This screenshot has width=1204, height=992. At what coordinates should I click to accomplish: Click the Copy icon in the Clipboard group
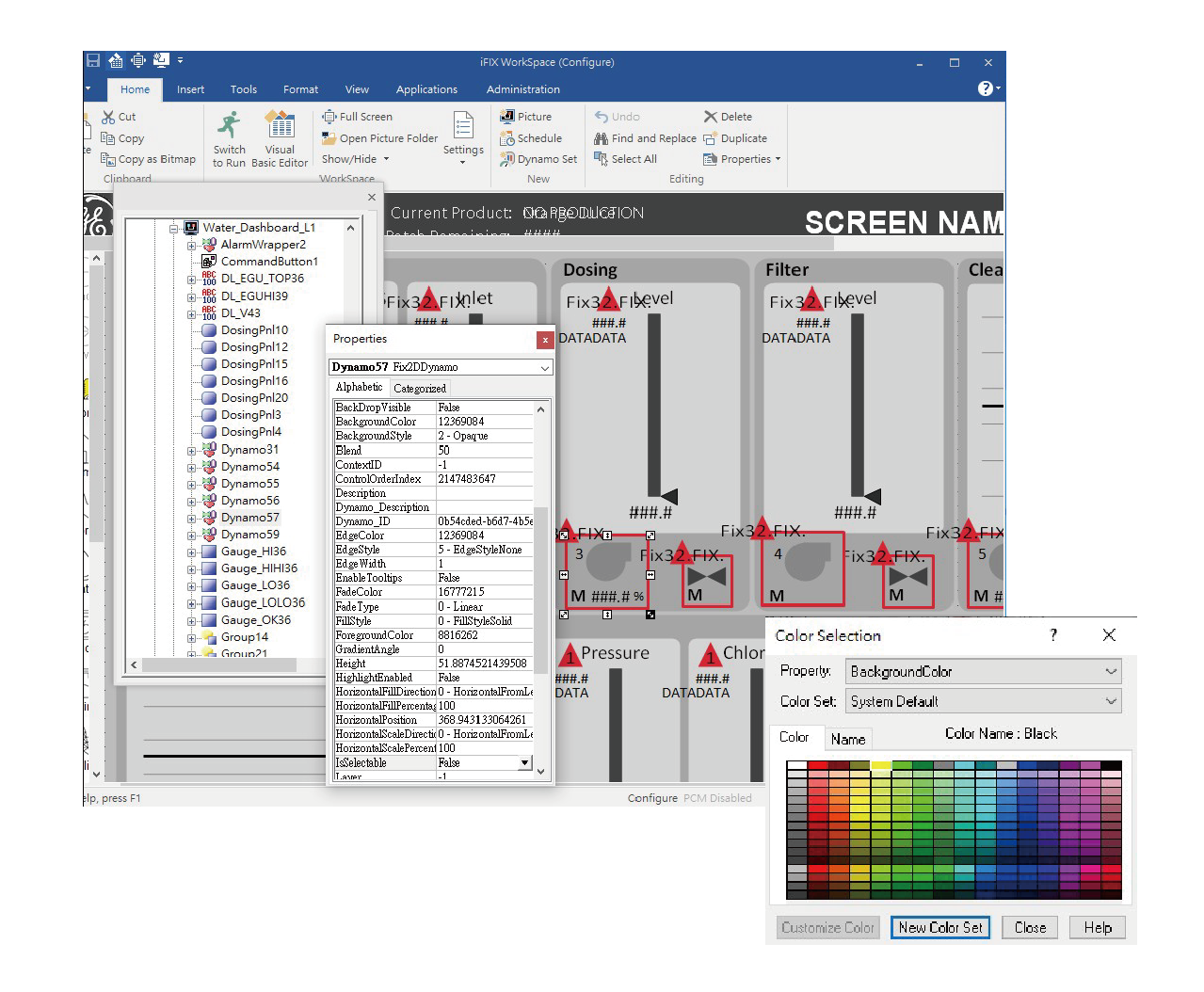(108, 138)
